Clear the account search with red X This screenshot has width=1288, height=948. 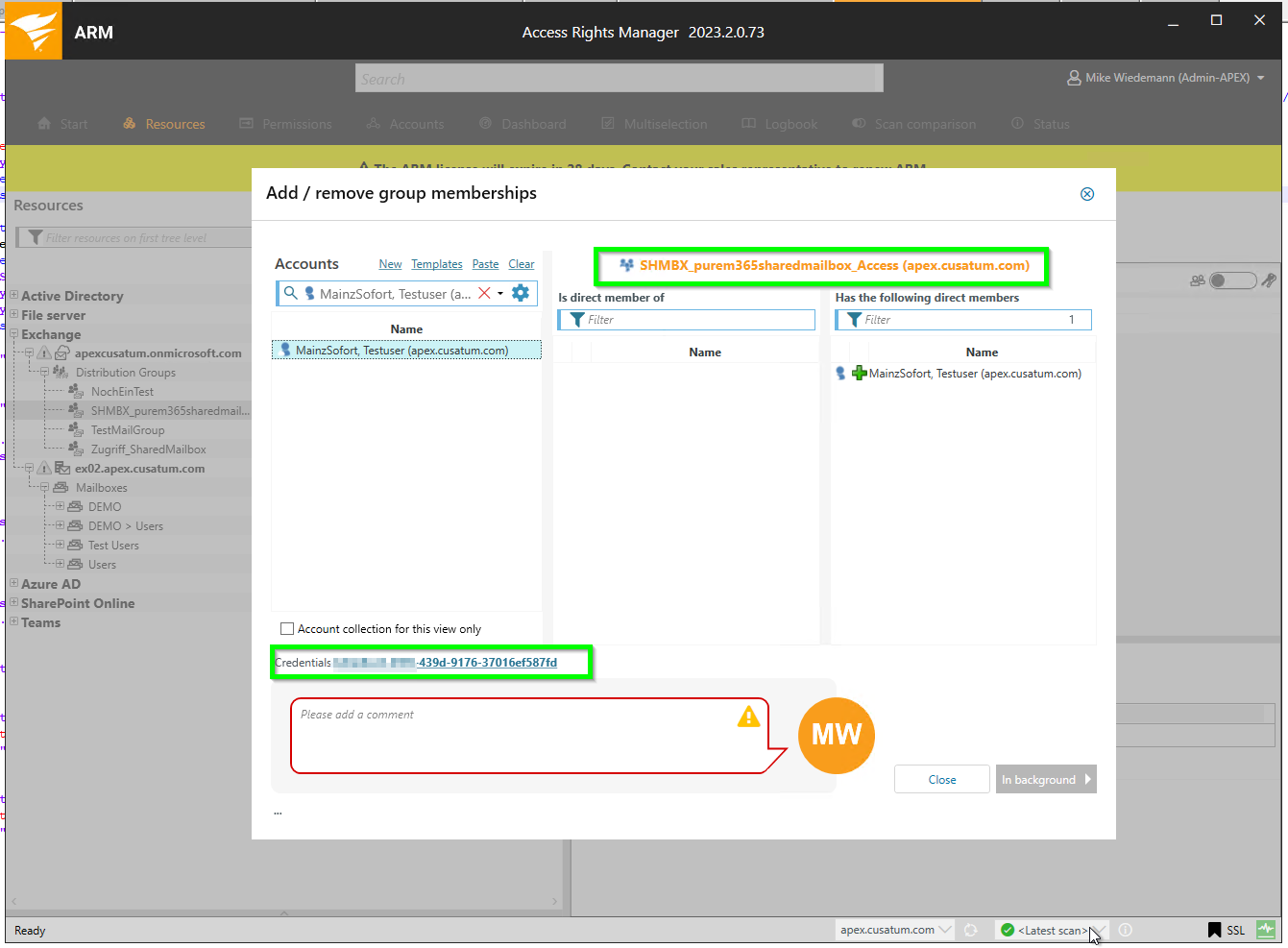485,293
